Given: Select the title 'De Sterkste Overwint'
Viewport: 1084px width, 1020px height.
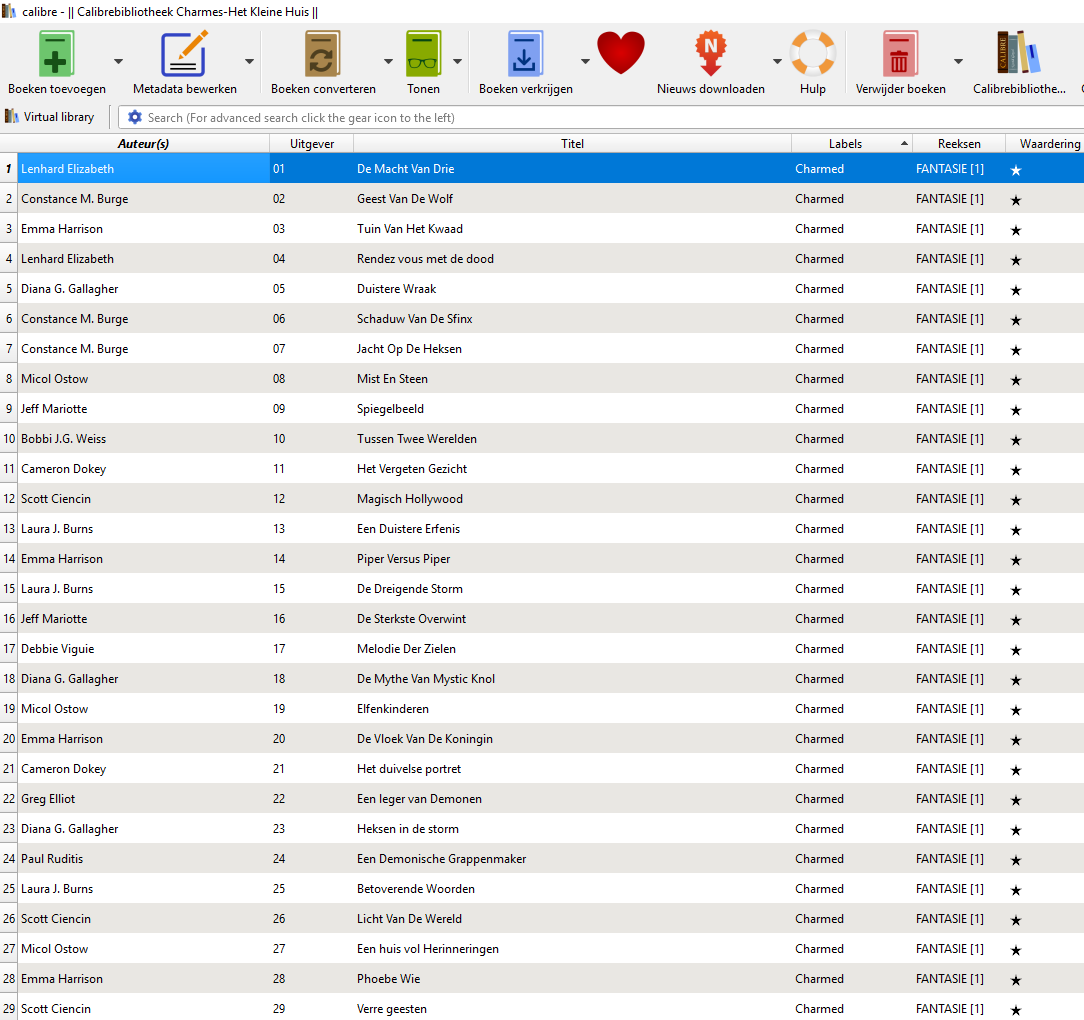Looking at the screenshot, I should click(x=411, y=619).
